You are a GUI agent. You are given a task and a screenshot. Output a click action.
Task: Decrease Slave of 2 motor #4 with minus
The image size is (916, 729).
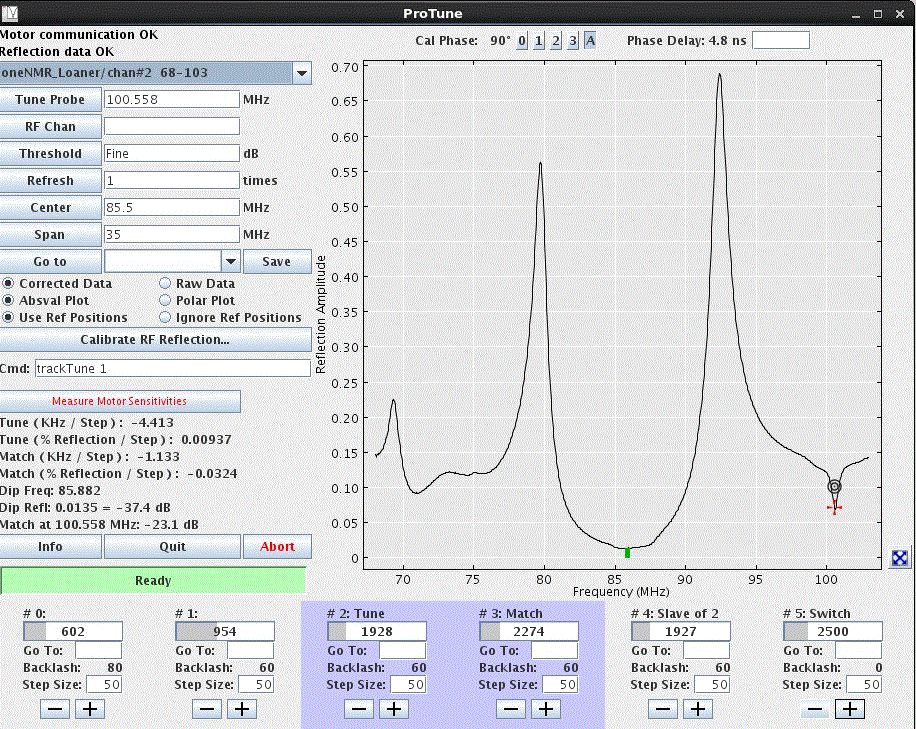[662, 709]
